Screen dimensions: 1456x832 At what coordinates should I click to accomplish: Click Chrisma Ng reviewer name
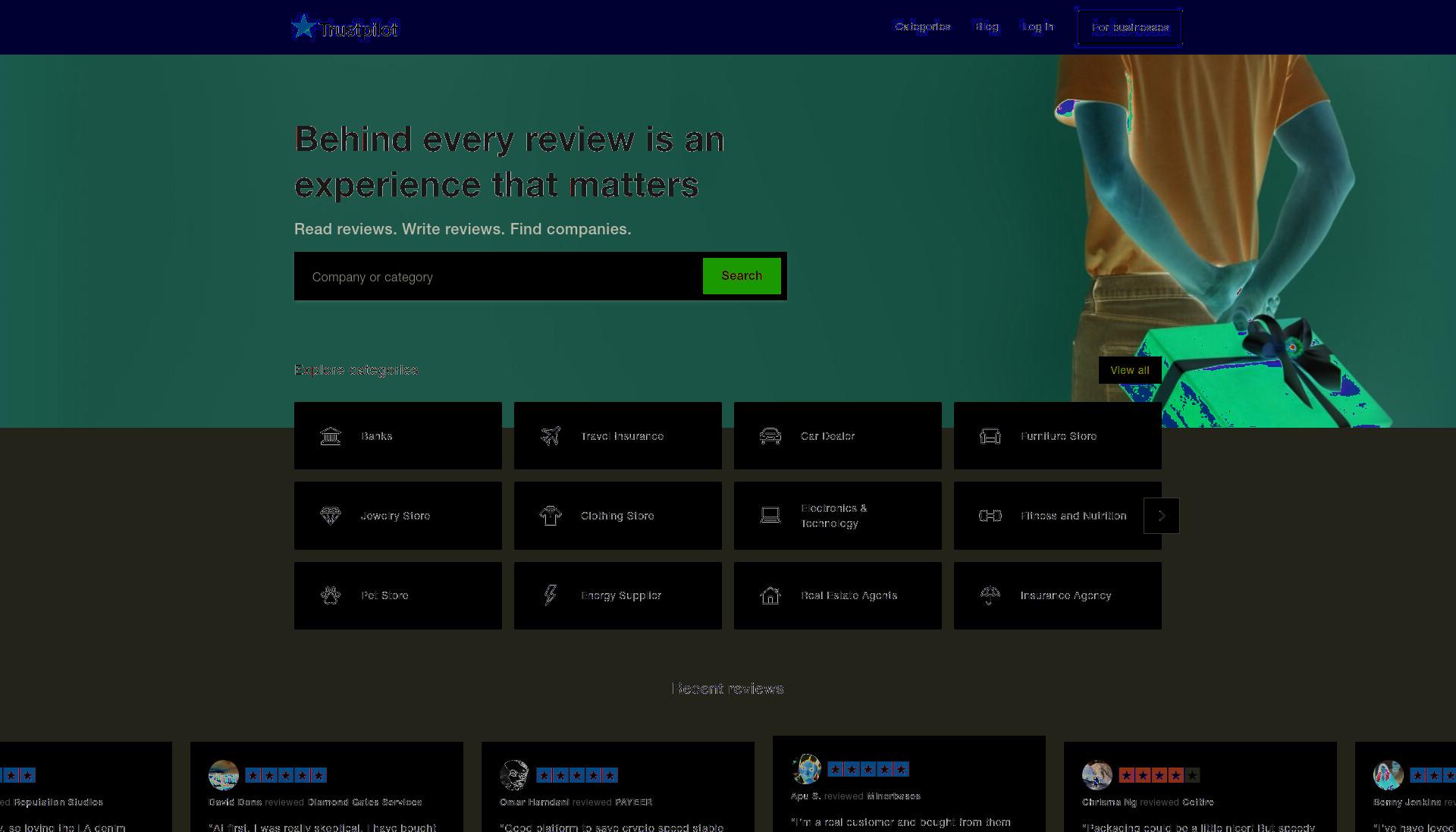pyautogui.click(x=1109, y=802)
